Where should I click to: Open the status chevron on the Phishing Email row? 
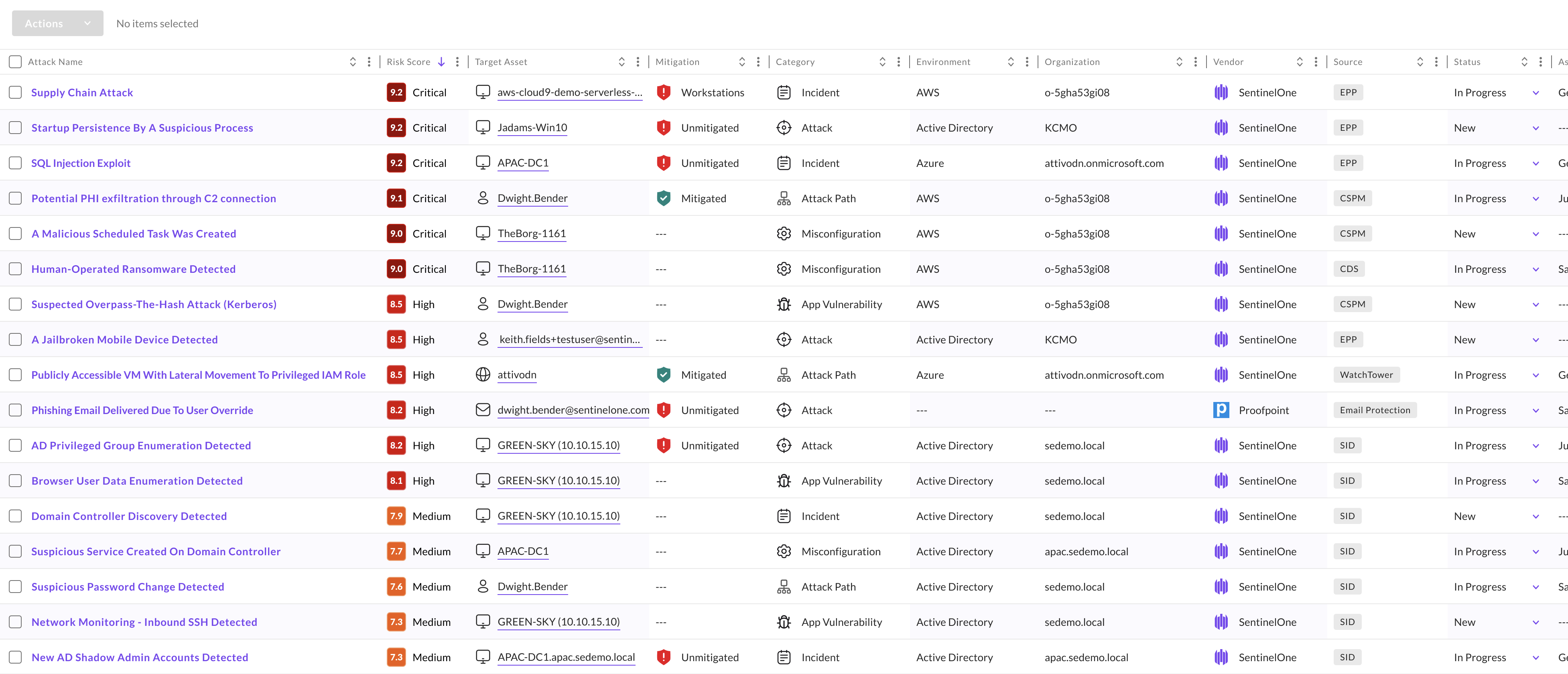[x=1535, y=411]
